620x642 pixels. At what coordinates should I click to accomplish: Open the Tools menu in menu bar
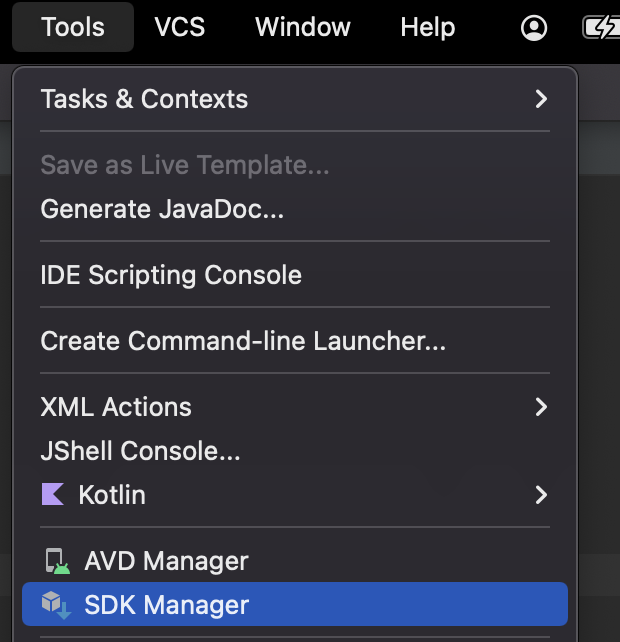pos(73,27)
